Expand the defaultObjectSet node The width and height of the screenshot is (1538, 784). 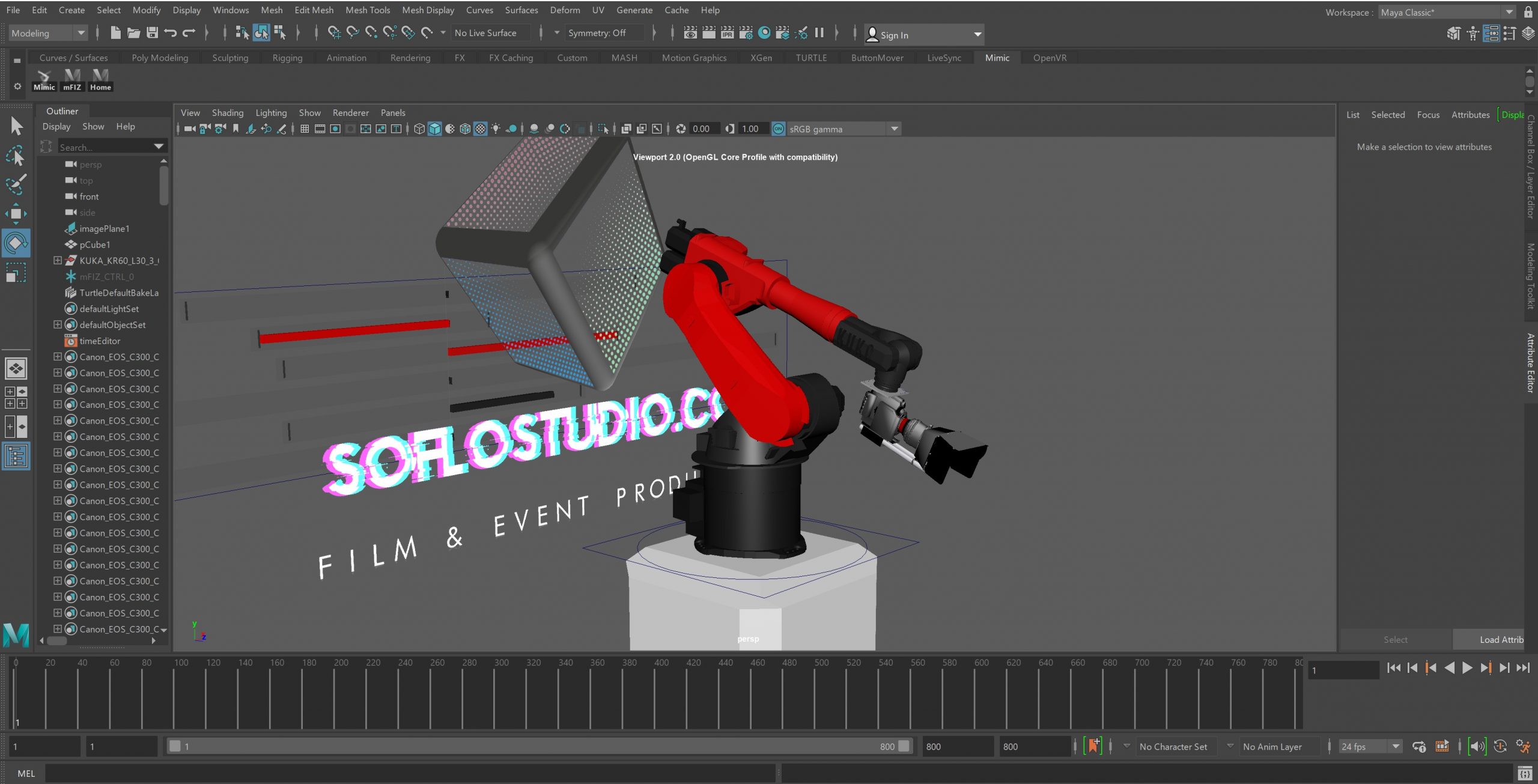pyautogui.click(x=58, y=325)
